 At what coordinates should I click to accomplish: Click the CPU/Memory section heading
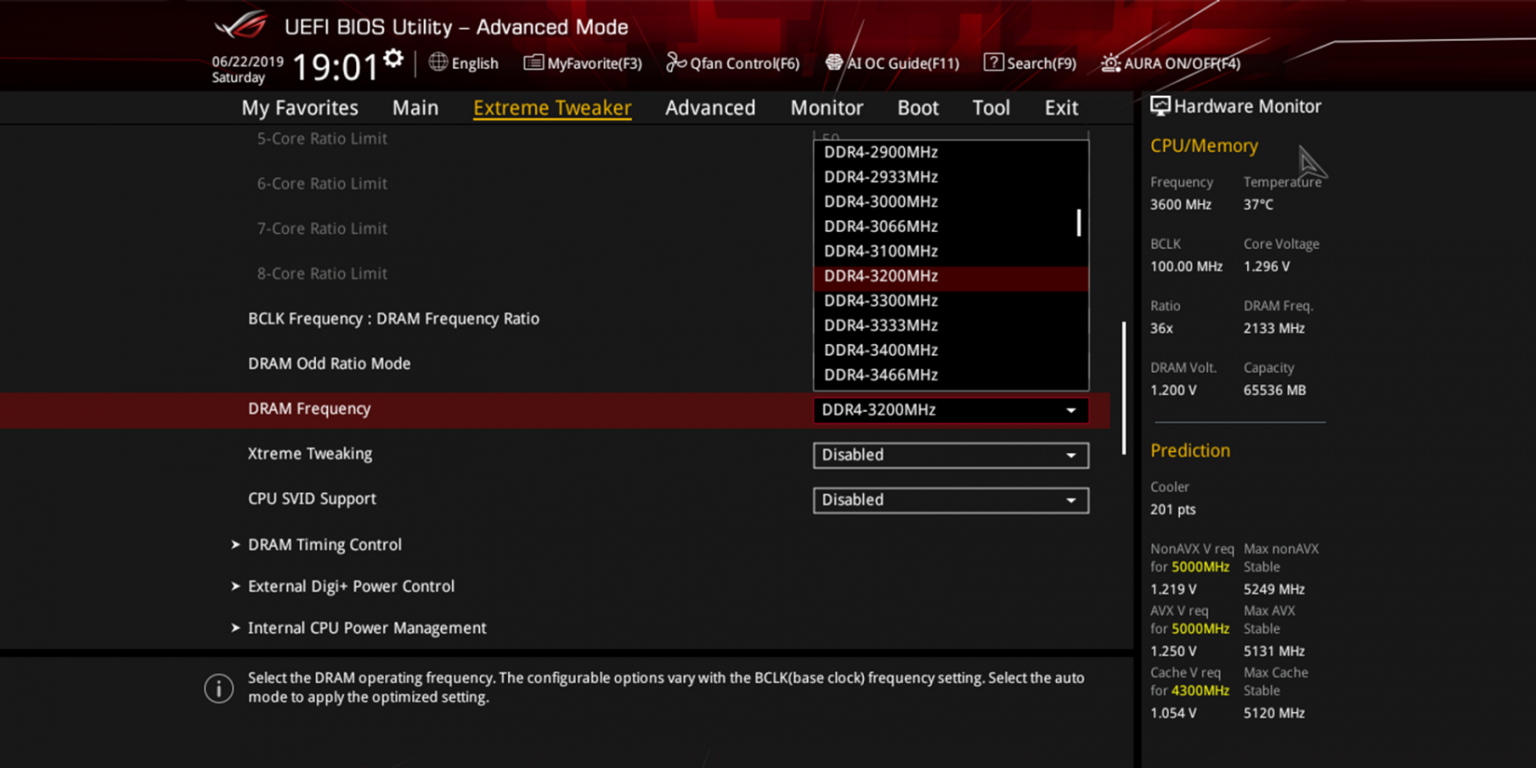click(x=1204, y=146)
